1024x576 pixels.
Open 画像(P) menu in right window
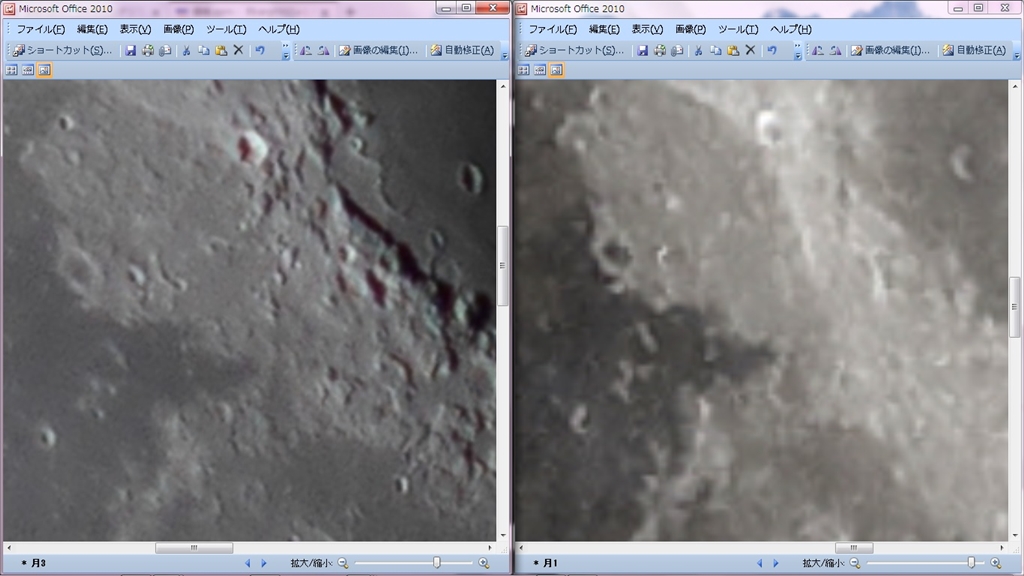click(x=690, y=29)
